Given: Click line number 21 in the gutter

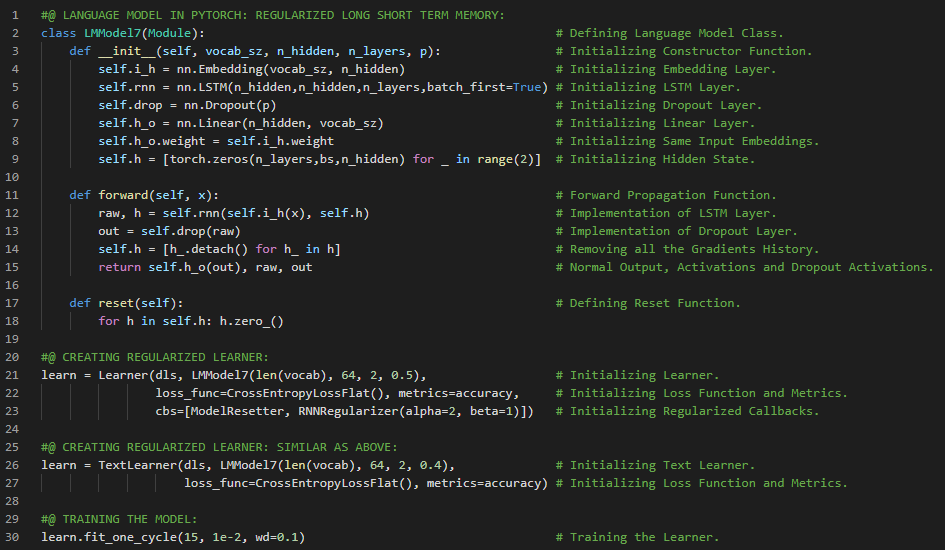Looking at the screenshot, I should coord(12,375).
